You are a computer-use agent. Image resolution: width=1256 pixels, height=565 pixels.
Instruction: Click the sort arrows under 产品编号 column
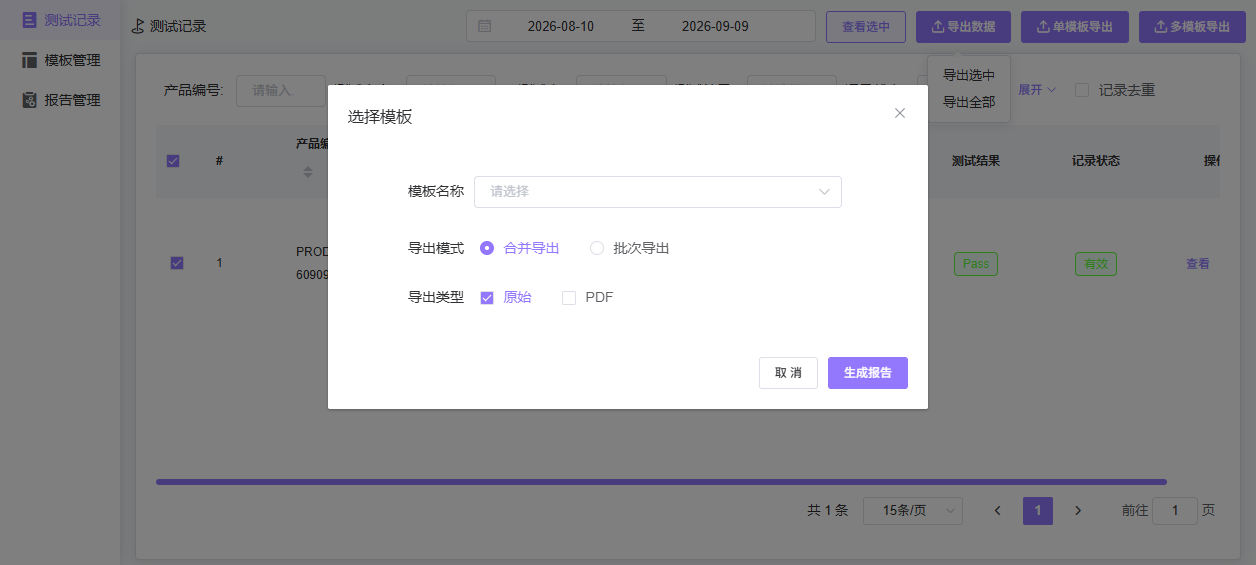pyautogui.click(x=308, y=172)
